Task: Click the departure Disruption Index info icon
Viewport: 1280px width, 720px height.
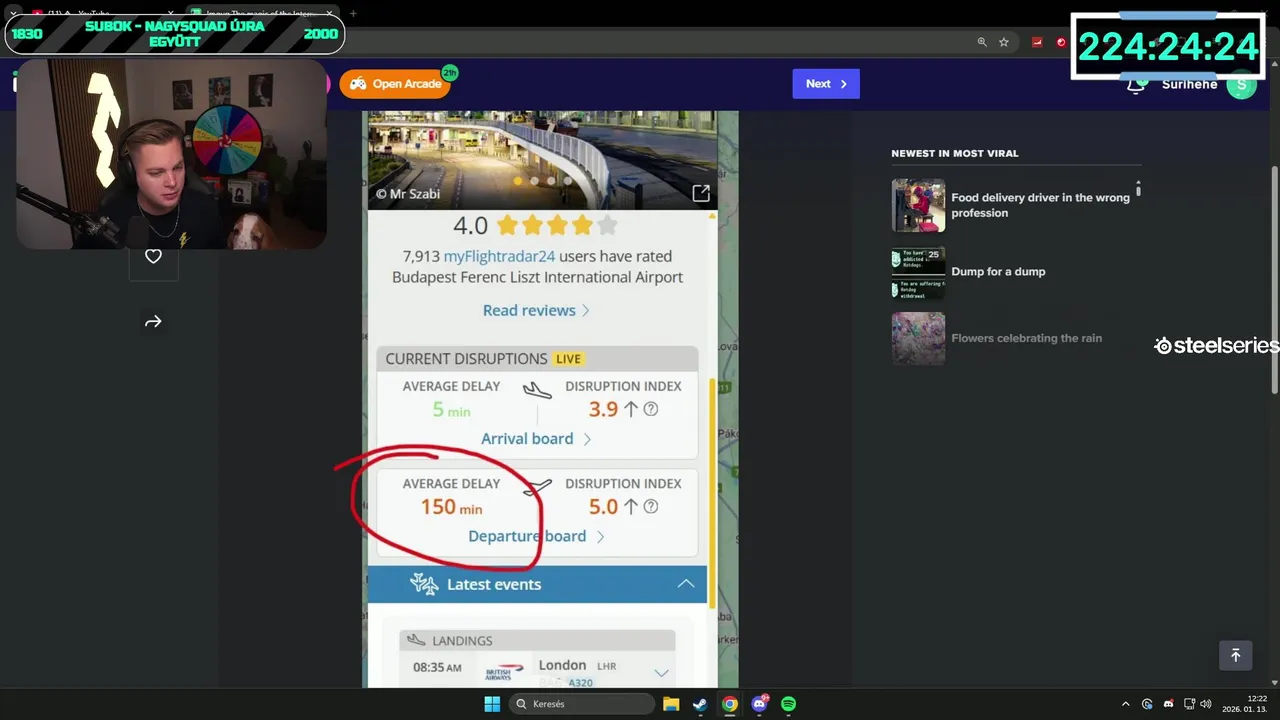Action: pos(651,507)
